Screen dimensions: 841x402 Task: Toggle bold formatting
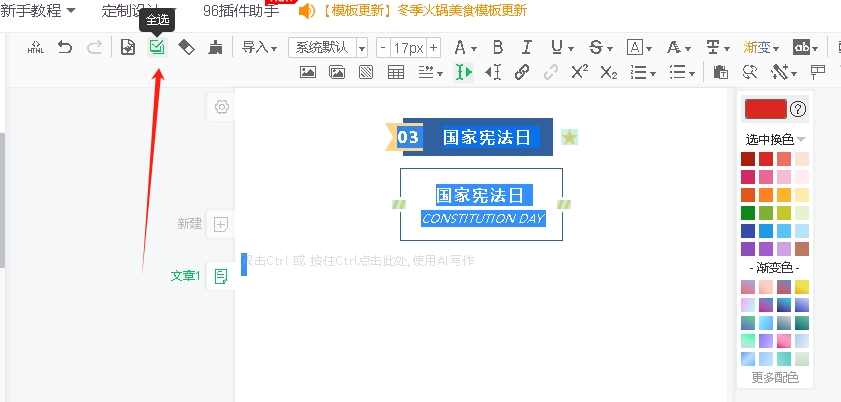click(497, 47)
